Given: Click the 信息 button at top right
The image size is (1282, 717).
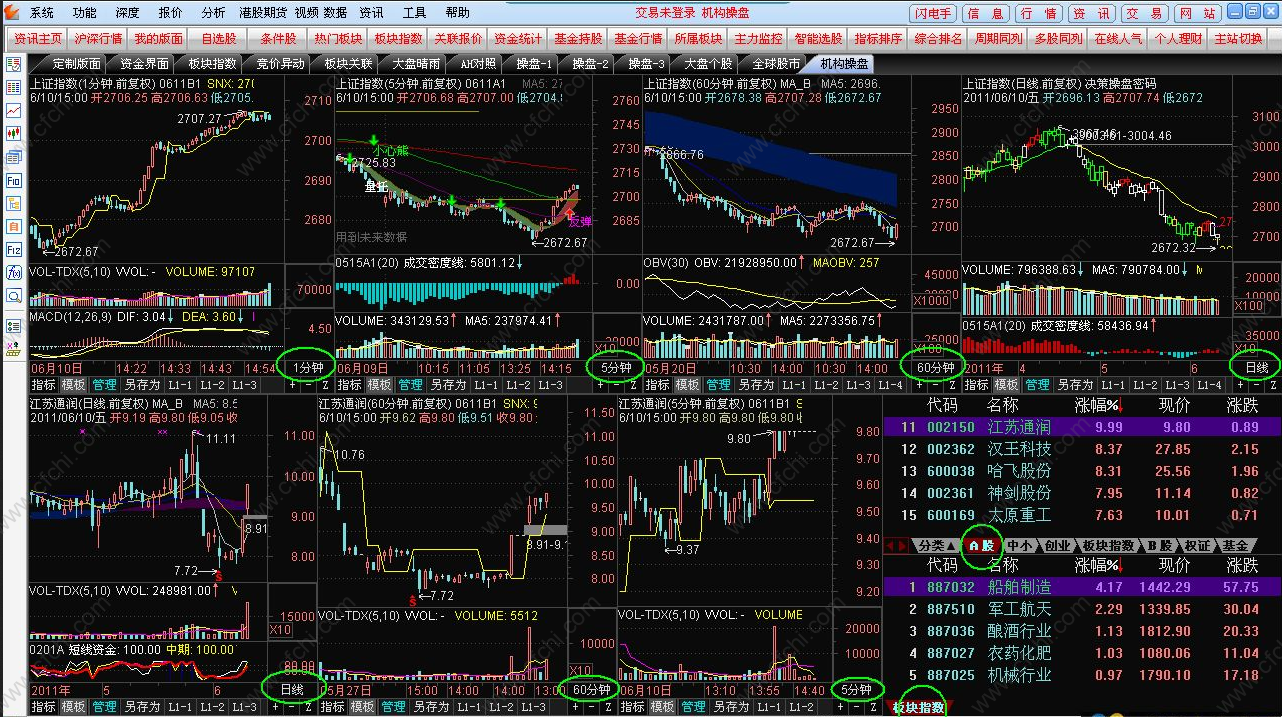Looking at the screenshot, I should 987,13.
